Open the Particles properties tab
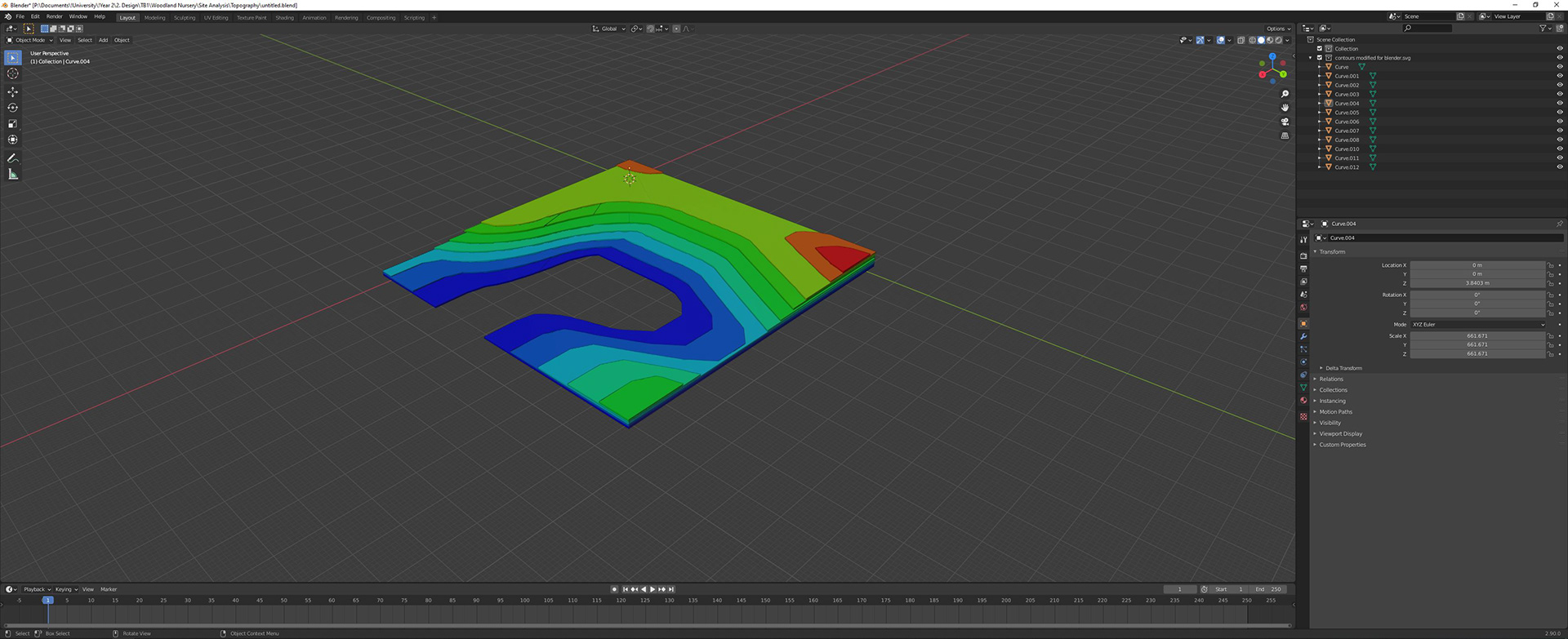 click(x=1303, y=349)
